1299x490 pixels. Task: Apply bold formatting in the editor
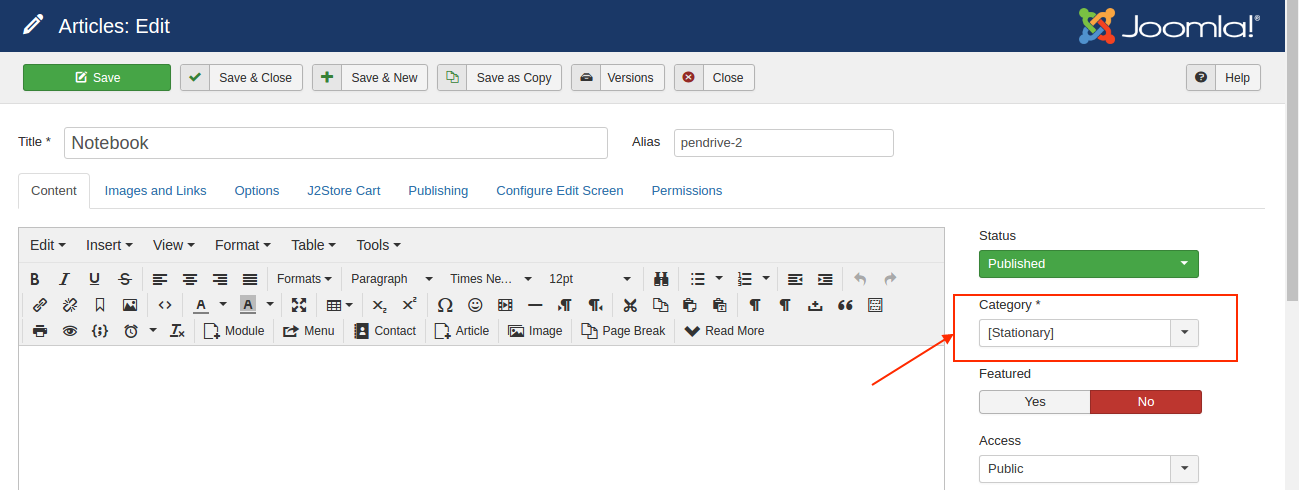[x=35, y=279]
